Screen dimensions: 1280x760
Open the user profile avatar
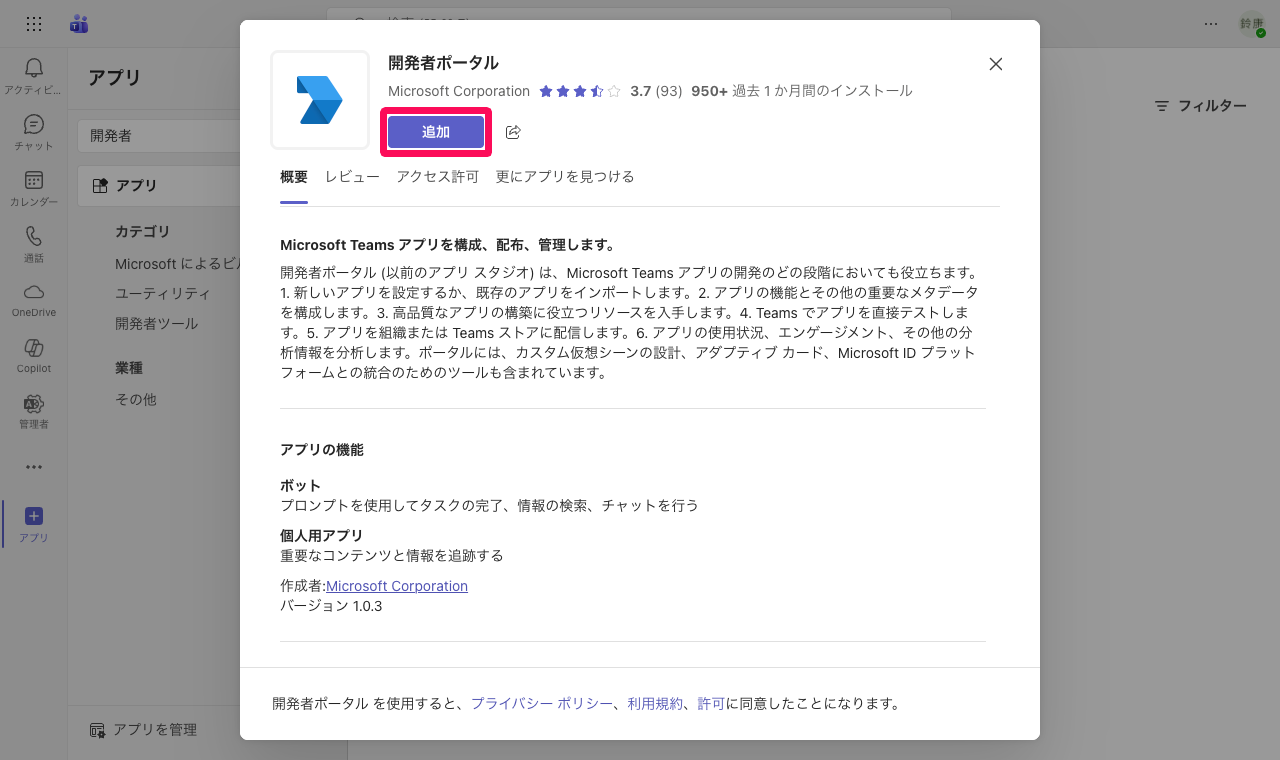(1252, 24)
